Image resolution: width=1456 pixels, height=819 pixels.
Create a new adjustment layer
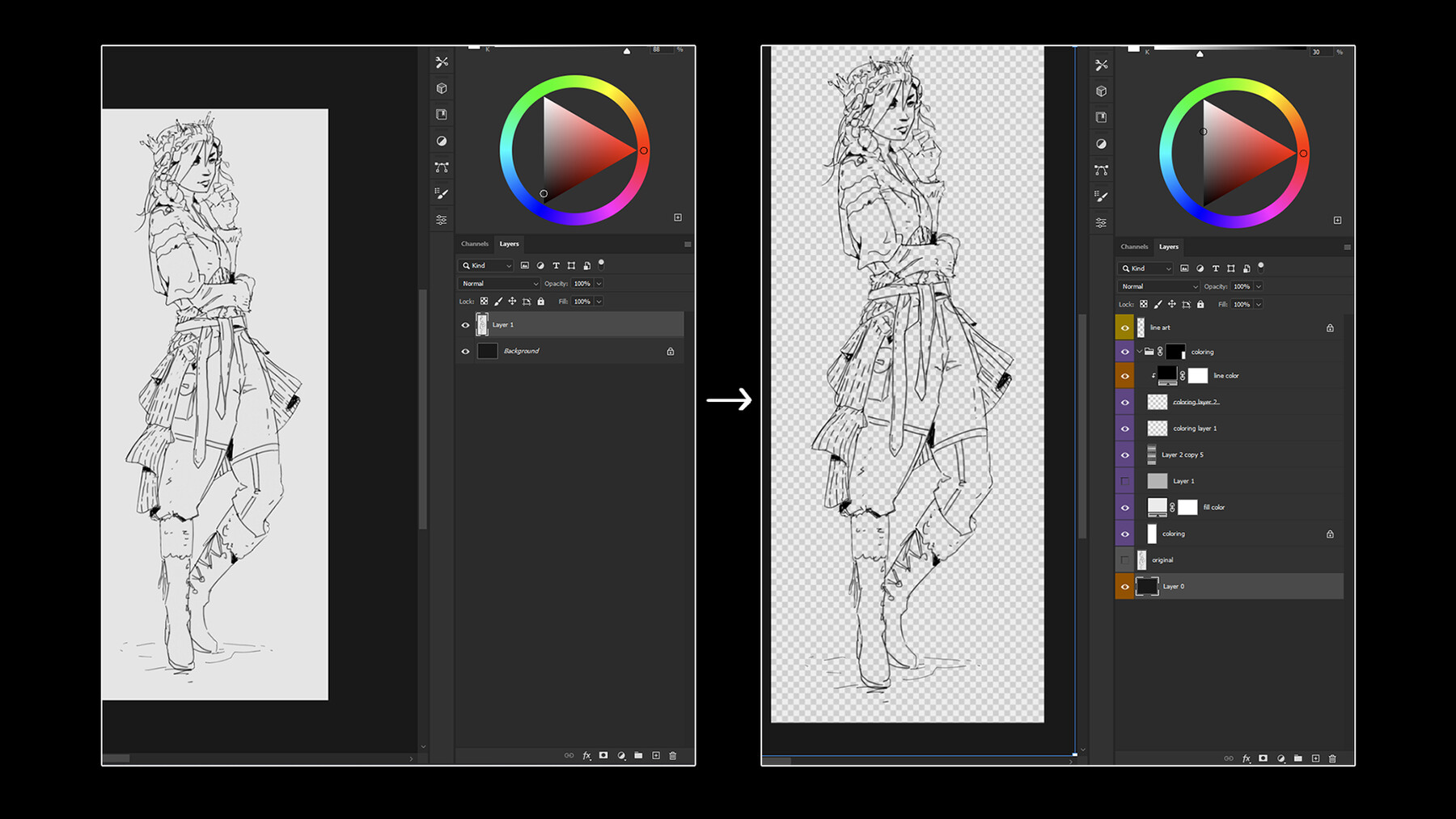pos(620,756)
